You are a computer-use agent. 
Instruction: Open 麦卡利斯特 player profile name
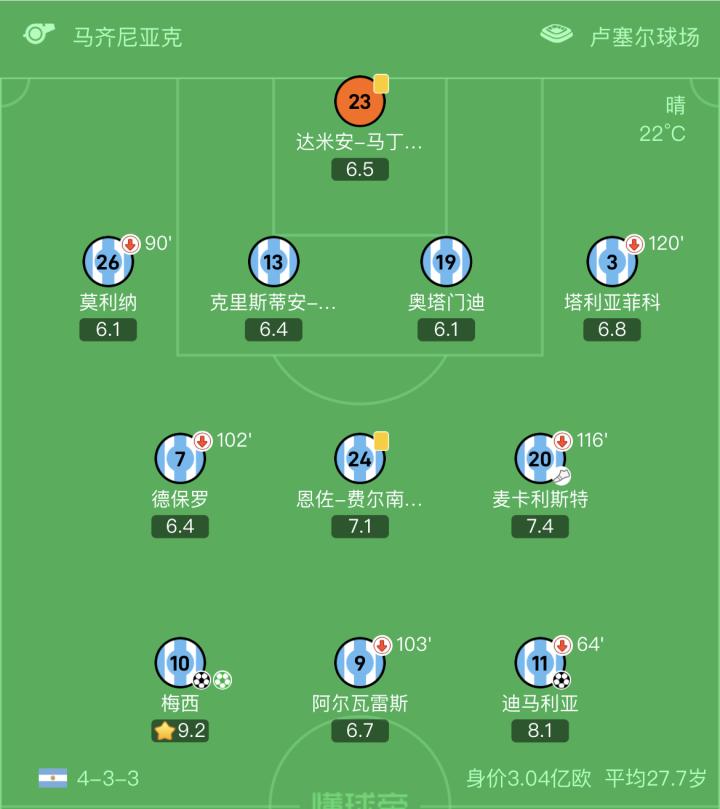click(x=540, y=499)
